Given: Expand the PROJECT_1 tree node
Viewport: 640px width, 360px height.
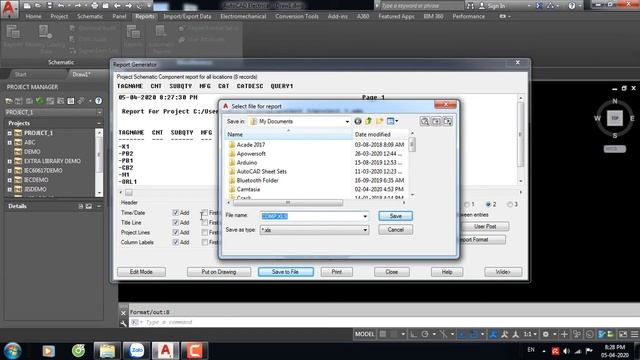Looking at the screenshot, I should 9,133.
